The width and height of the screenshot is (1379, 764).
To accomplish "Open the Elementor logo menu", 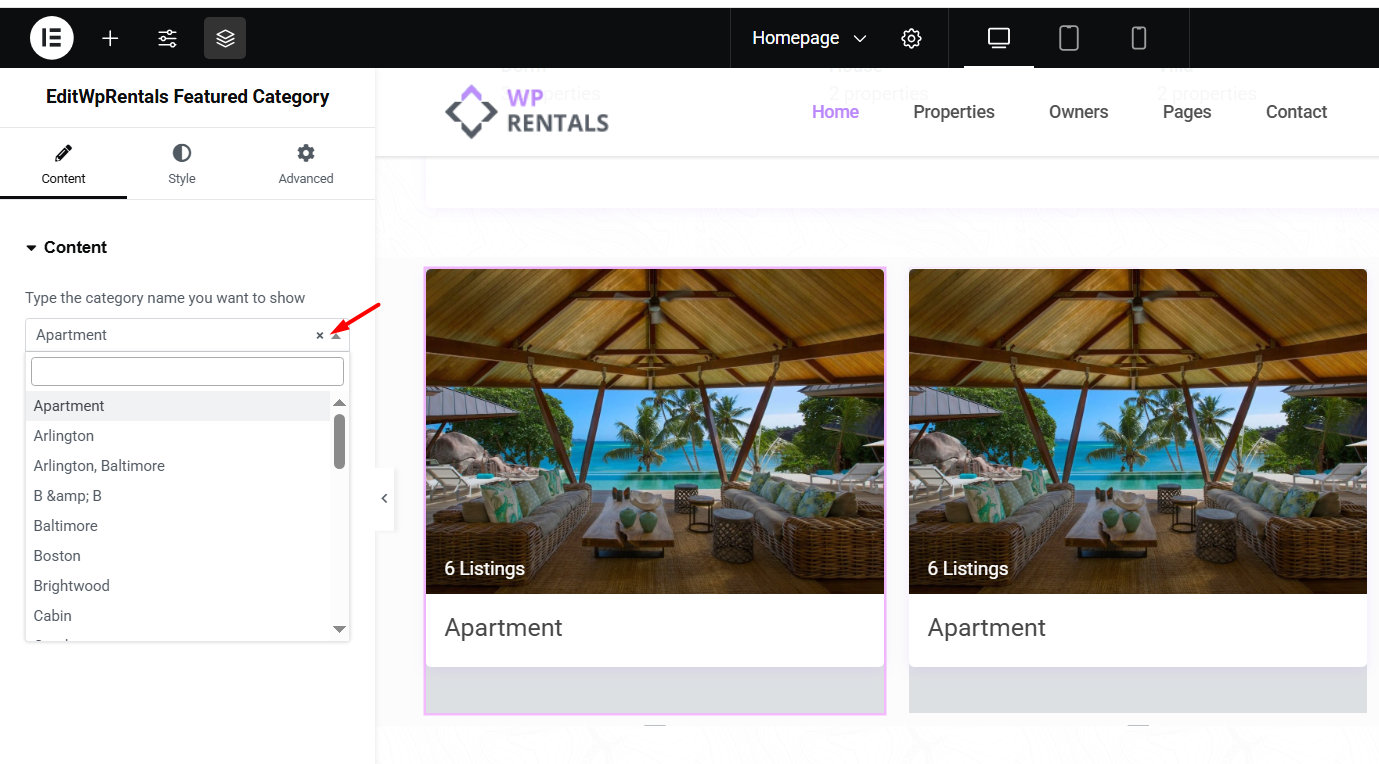I will 52,38.
